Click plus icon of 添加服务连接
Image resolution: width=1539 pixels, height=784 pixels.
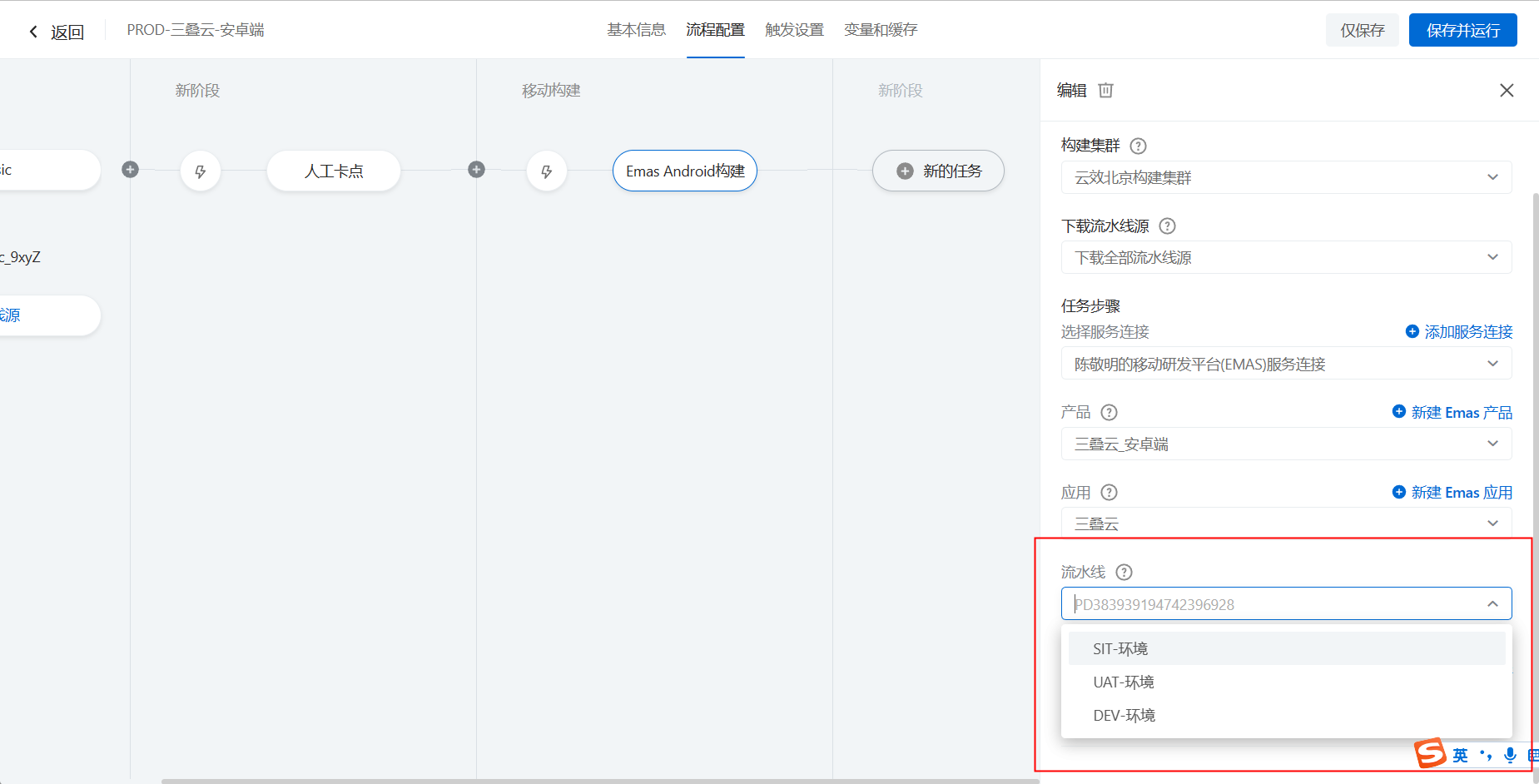click(1412, 331)
